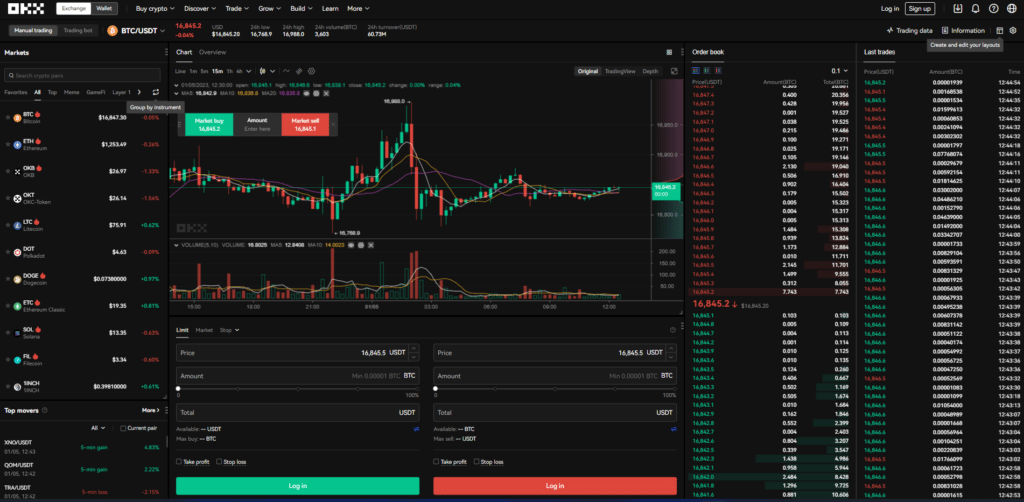Image resolution: width=1024 pixels, height=502 pixels.
Task: Show only sell orders in order book
Action: tap(718, 71)
